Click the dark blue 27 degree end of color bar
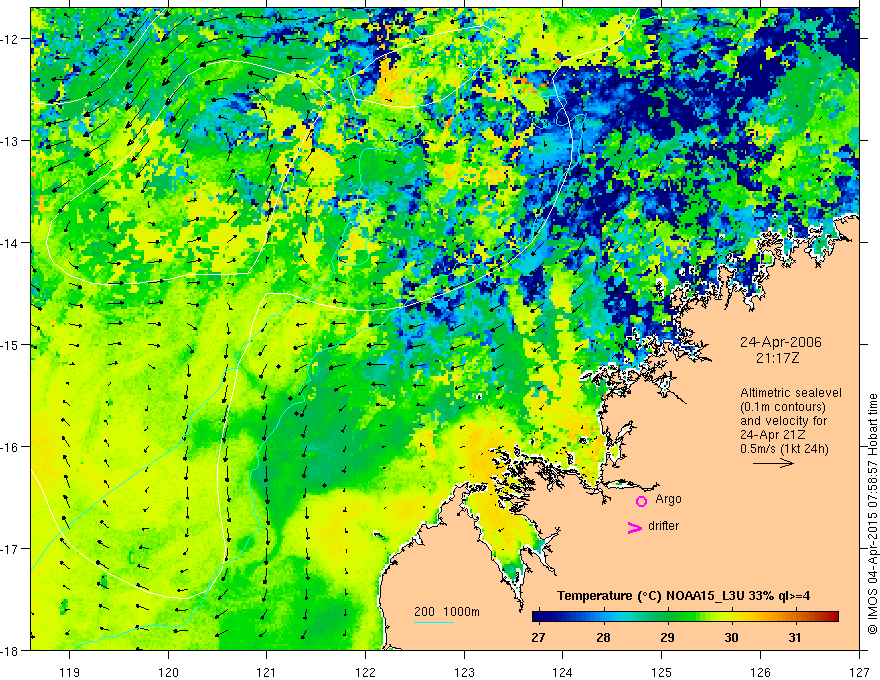The height and width of the screenshot is (680, 880). 538,616
